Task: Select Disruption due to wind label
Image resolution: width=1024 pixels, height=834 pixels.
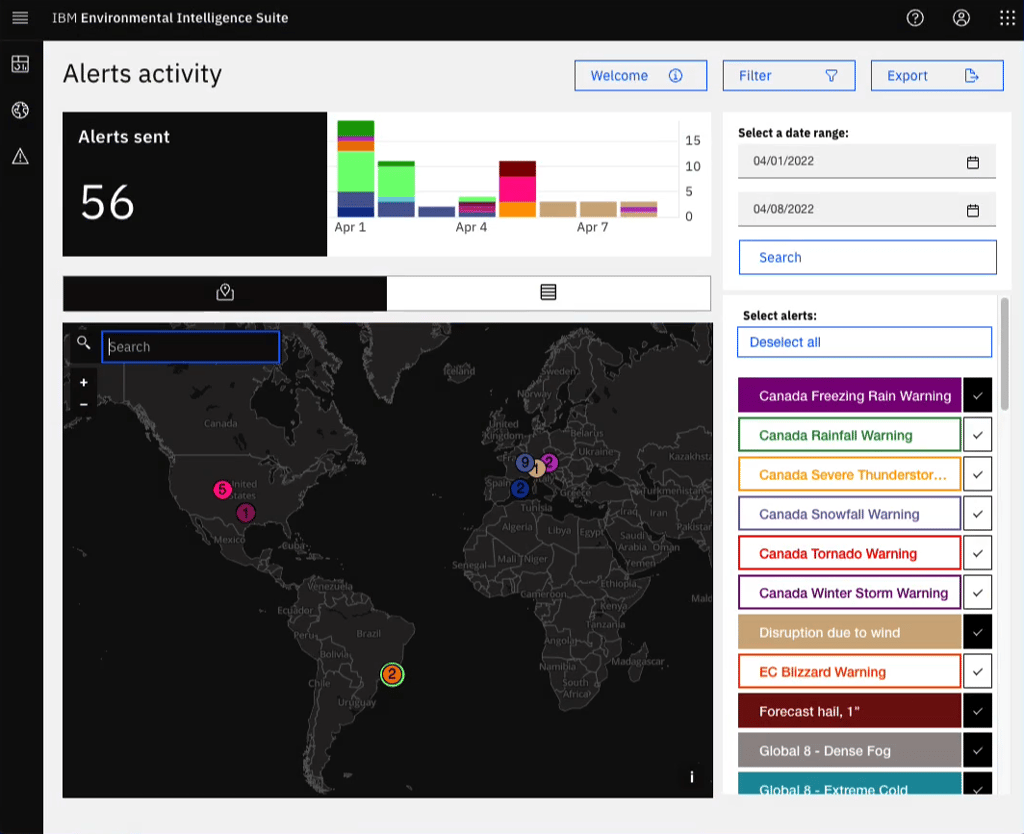Action: [850, 632]
